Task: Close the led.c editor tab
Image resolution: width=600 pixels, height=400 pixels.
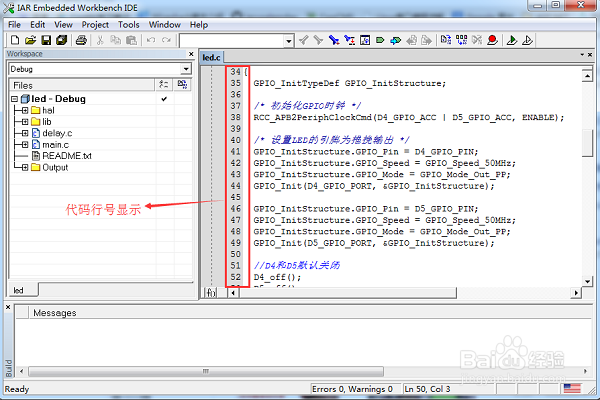Action: [590, 55]
